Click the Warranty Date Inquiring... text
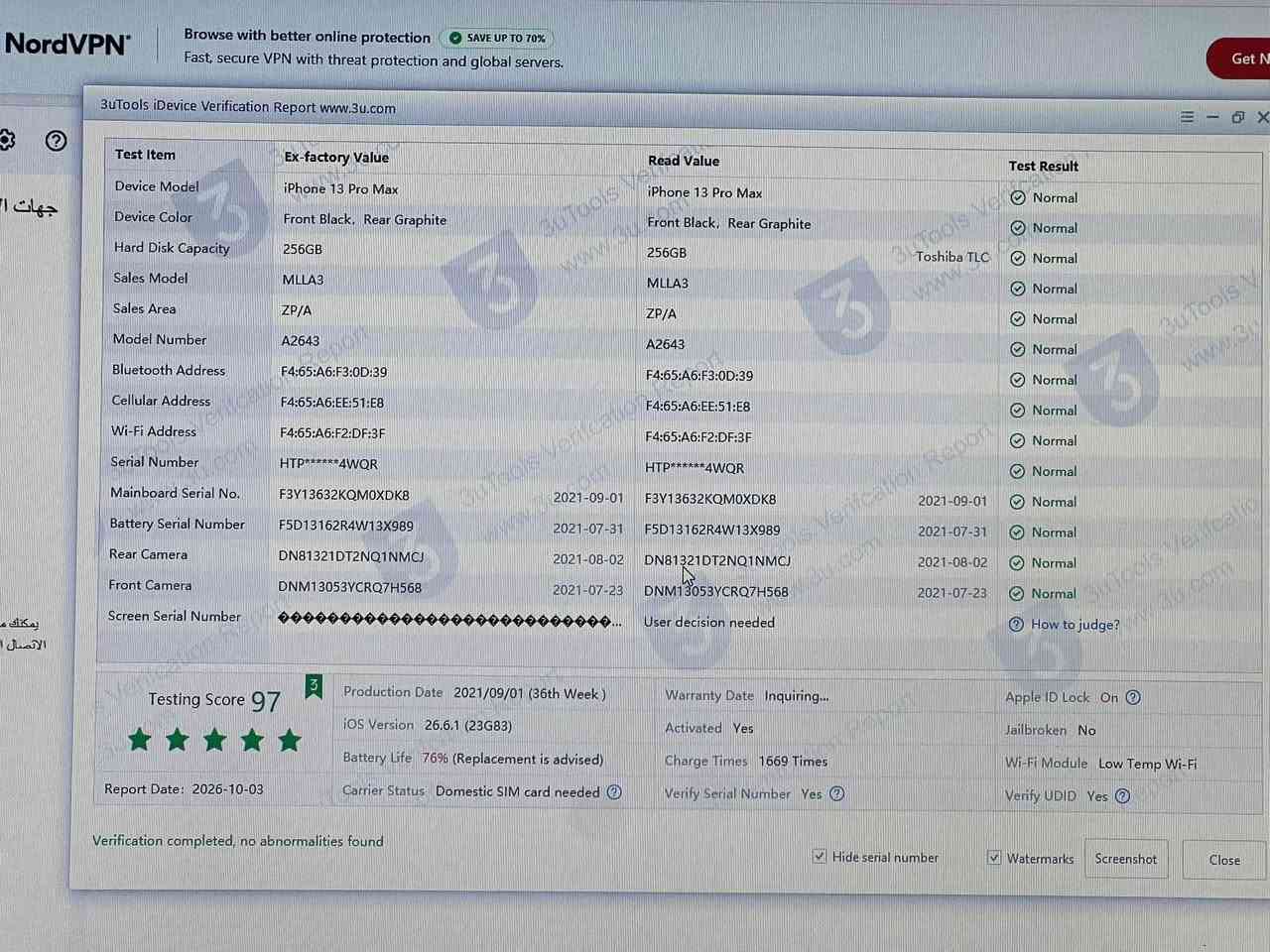Viewport: 1270px width, 952px height. tap(747, 696)
